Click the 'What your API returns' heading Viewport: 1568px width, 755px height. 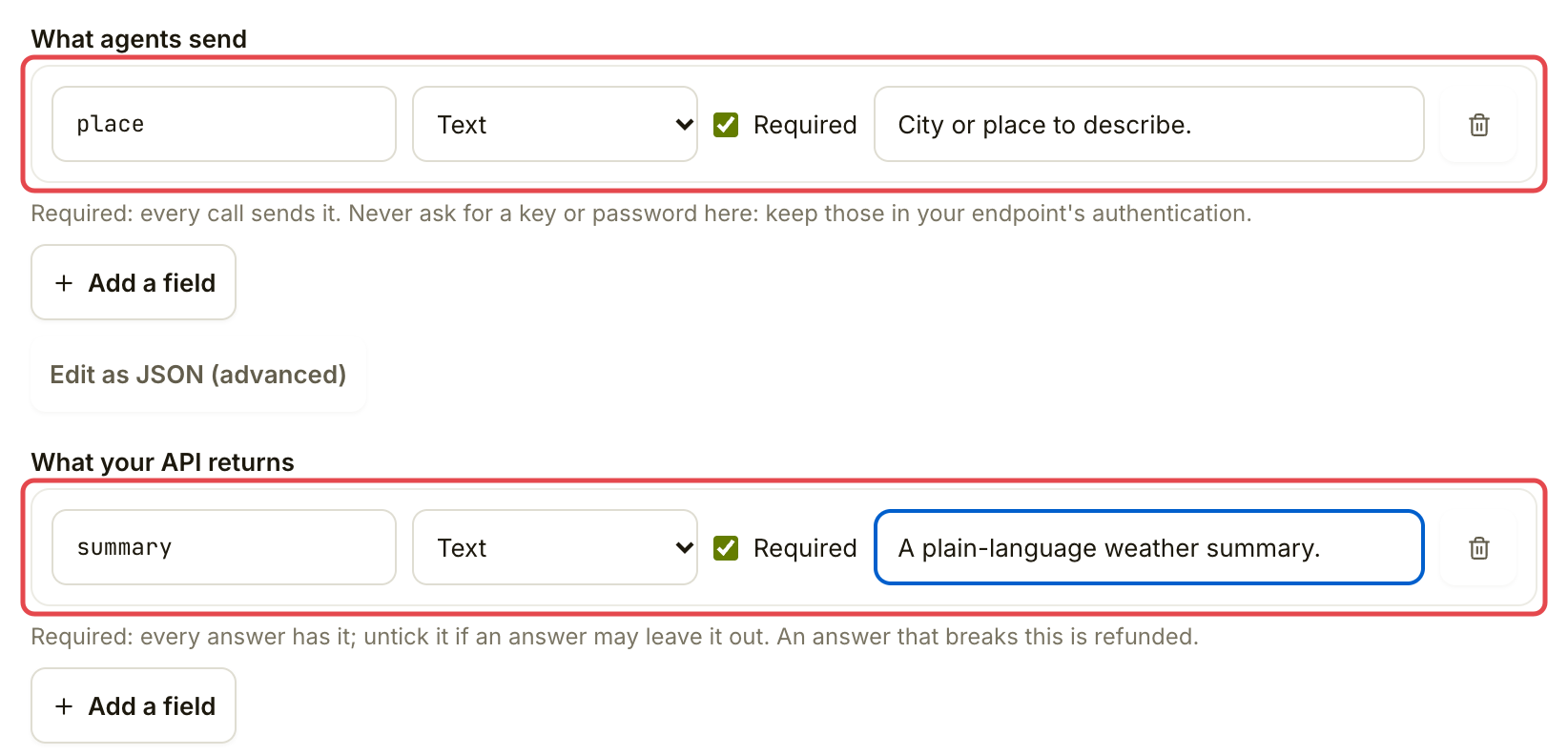[x=163, y=462]
